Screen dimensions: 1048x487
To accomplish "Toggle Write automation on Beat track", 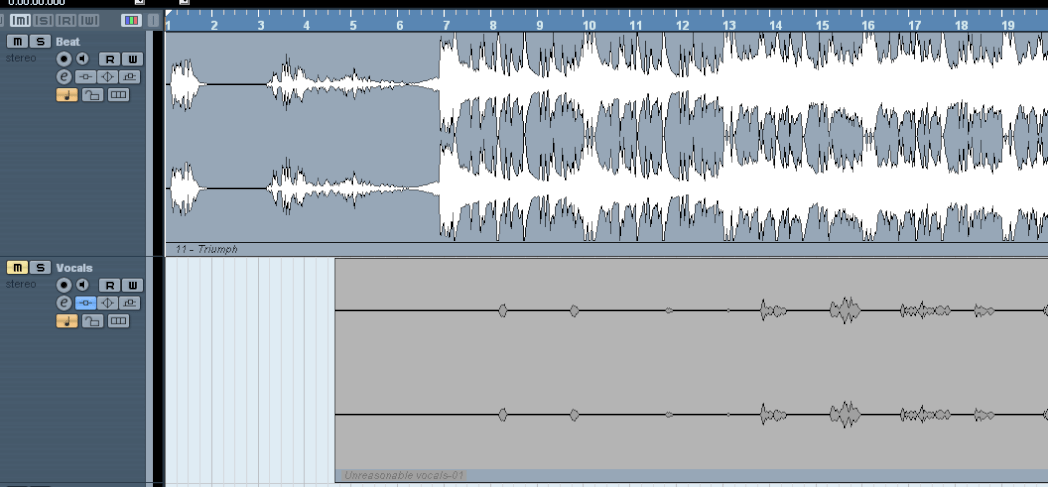I will click(132, 59).
